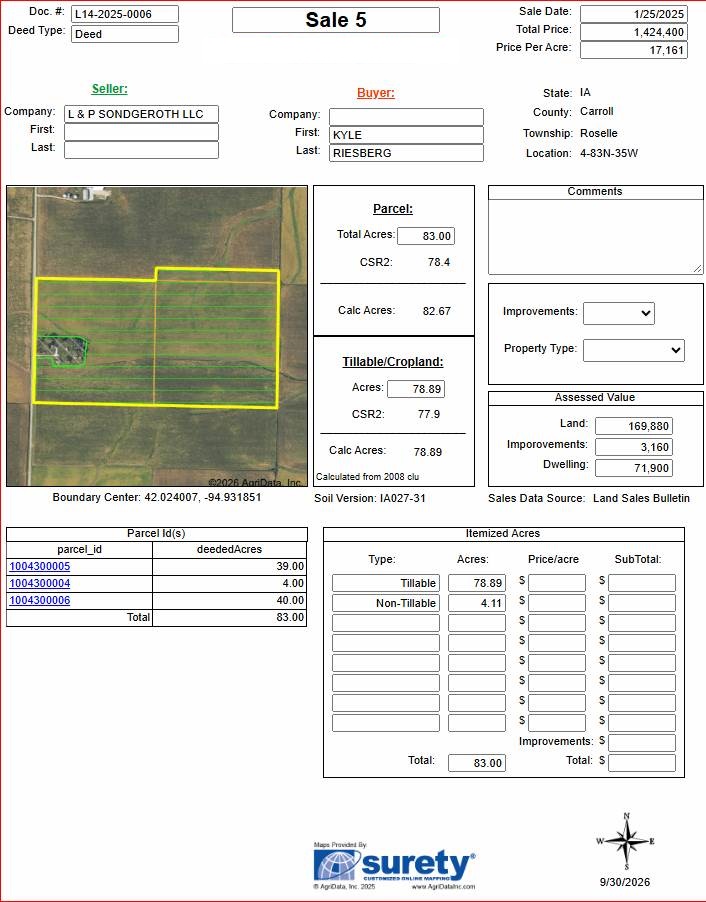Image resolution: width=706 pixels, height=902 pixels.
Task: Click the Township value Roselle
Action: pos(599,133)
